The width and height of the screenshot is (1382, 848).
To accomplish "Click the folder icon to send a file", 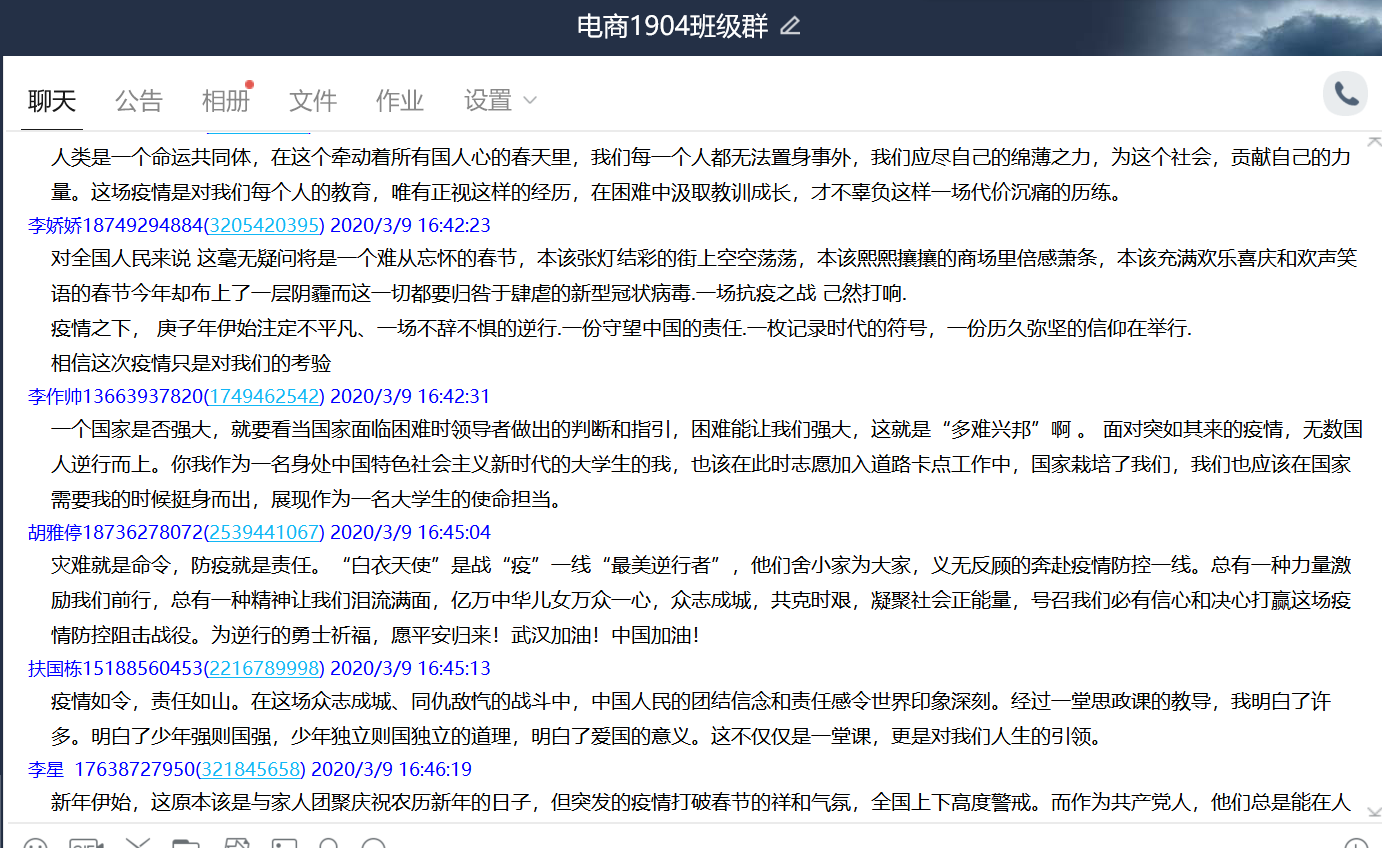I will click(x=186, y=843).
